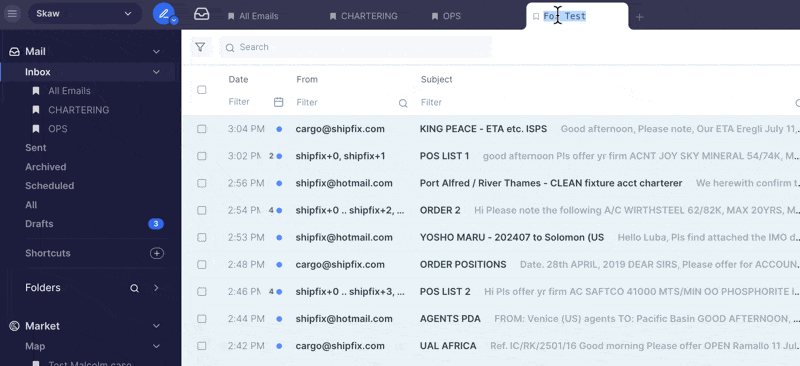Open the Skaw workspace dropdown
This screenshot has width=800, height=366.
[x=85, y=14]
